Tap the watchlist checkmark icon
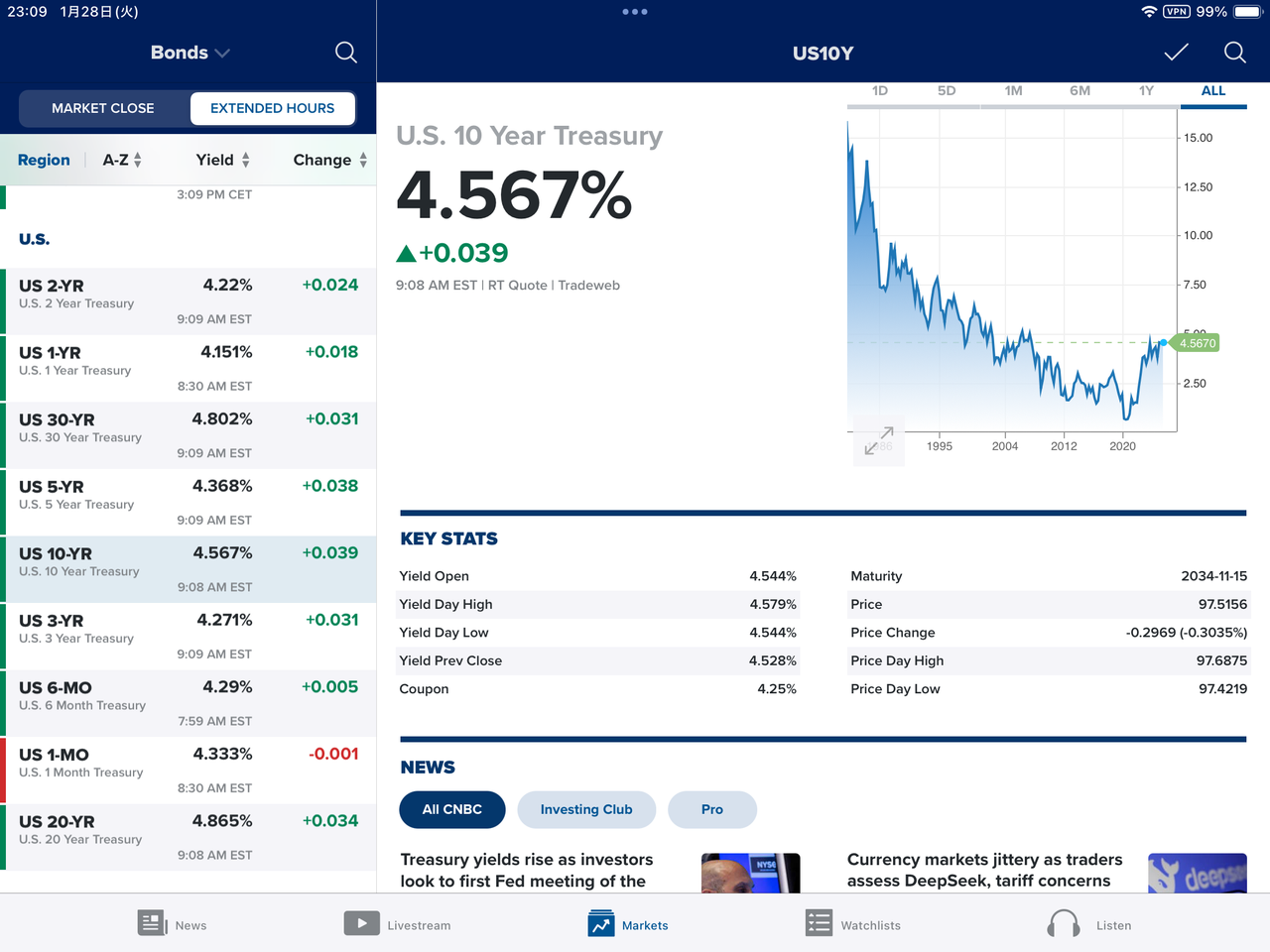This screenshot has height=952, width=1270. 1176,53
